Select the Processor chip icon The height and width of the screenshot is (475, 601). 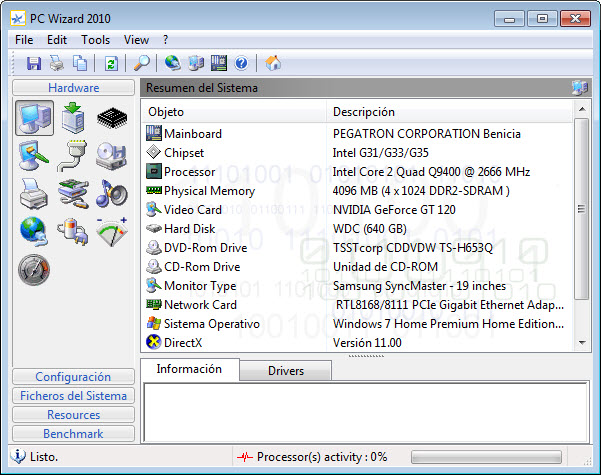tap(112, 118)
